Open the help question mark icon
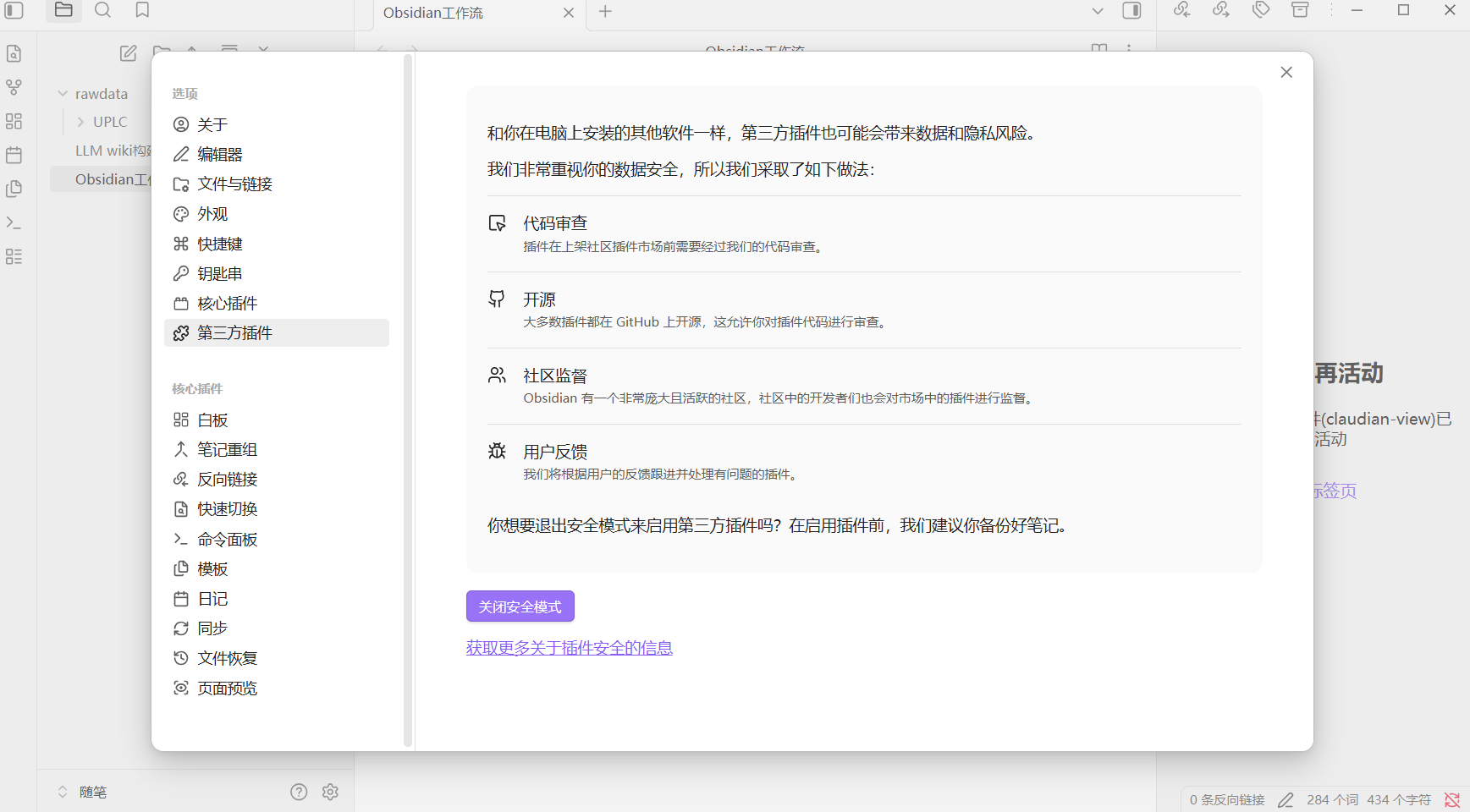The image size is (1470, 812). 299,792
